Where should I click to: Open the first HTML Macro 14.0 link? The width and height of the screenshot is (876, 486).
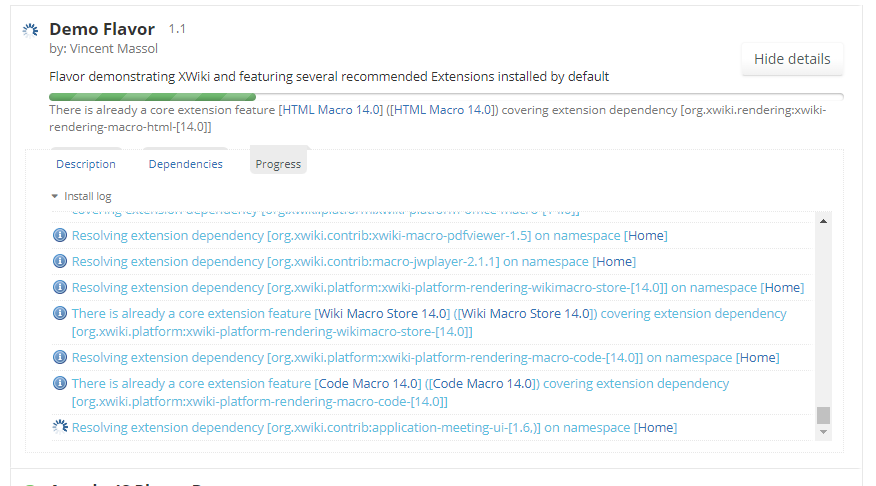coord(331,110)
